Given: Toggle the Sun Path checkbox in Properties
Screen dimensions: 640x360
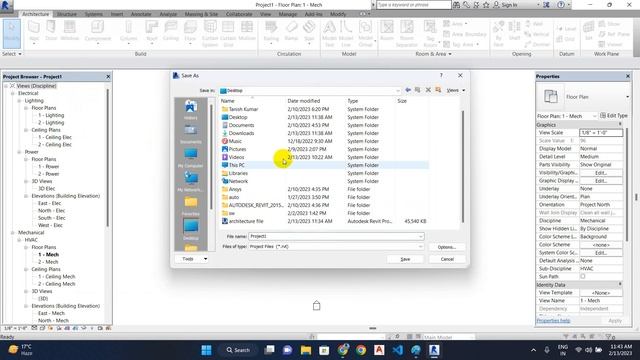Looking at the screenshot, I should pyautogui.click(x=582, y=276).
